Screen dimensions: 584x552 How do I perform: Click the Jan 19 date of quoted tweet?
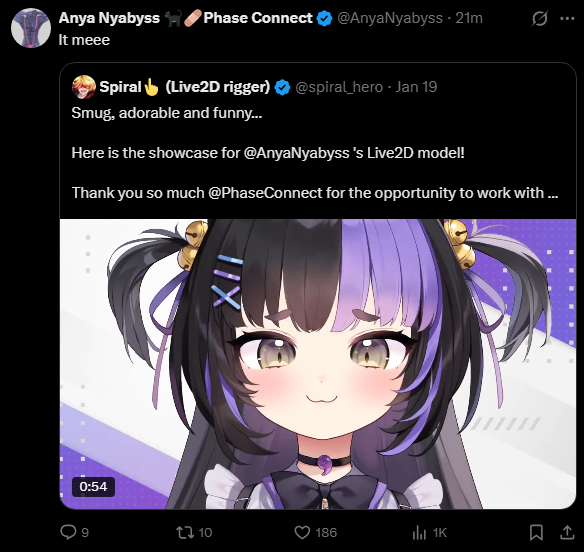coord(416,87)
